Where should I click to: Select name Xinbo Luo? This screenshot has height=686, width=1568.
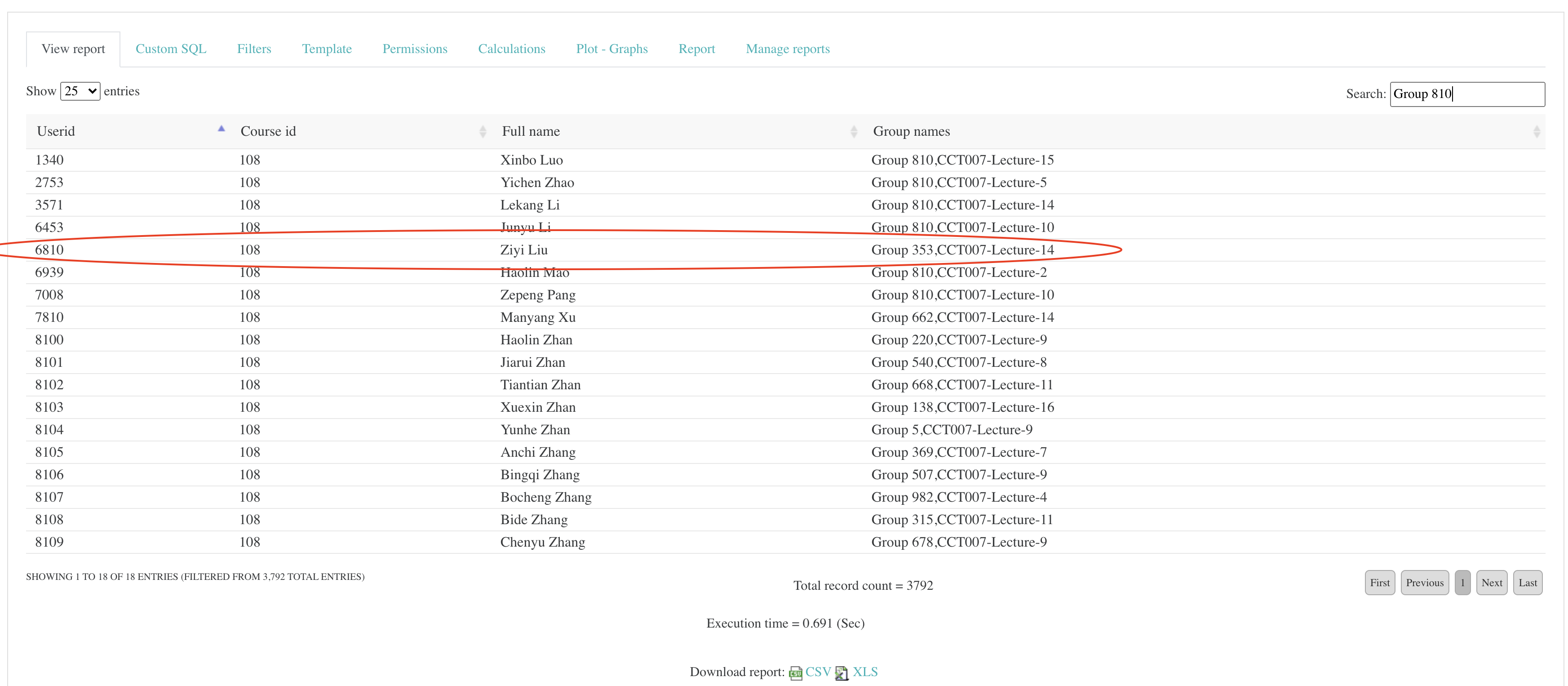tap(532, 160)
